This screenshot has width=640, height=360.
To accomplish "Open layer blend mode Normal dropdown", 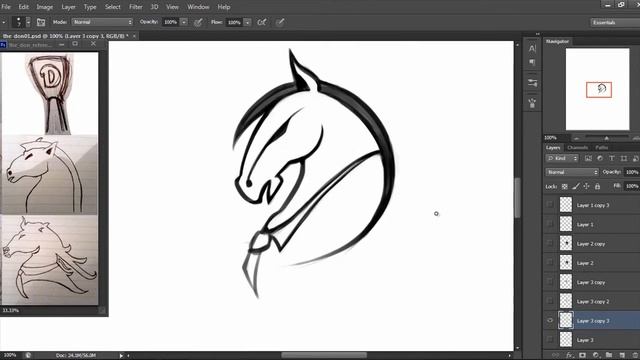I will (x=572, y=172).
